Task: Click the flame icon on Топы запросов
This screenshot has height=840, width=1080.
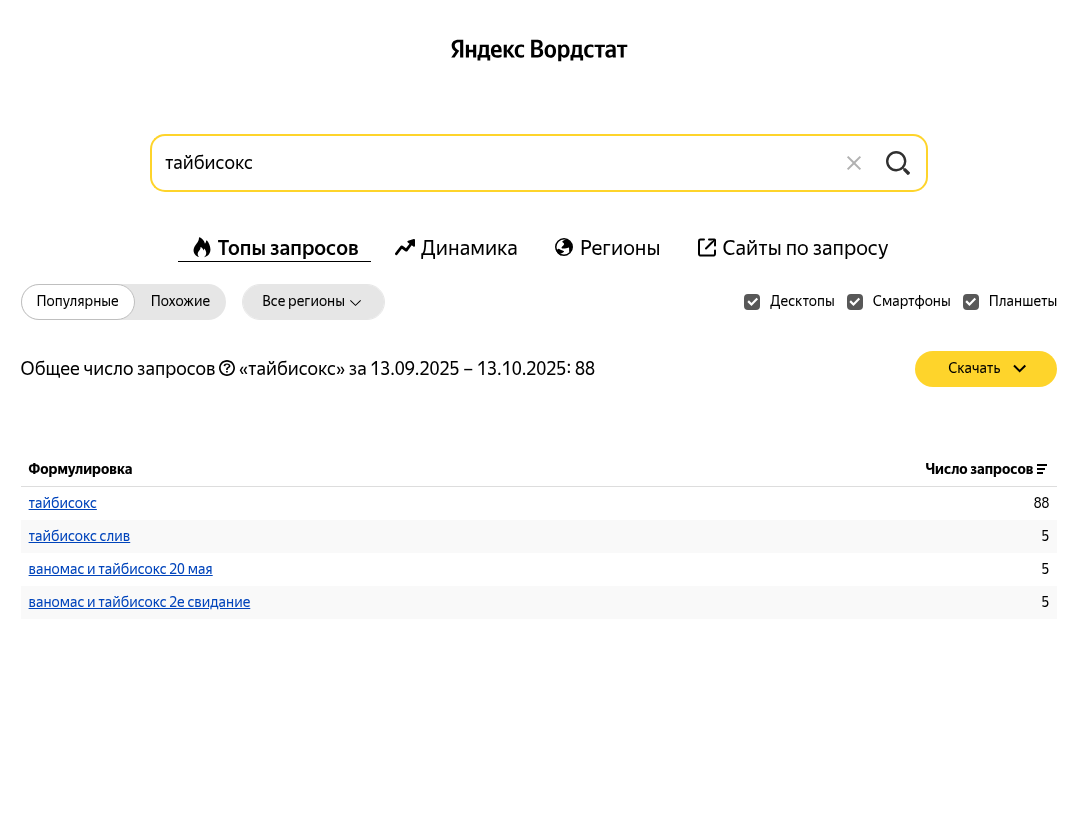Action: tap(202, 247)
